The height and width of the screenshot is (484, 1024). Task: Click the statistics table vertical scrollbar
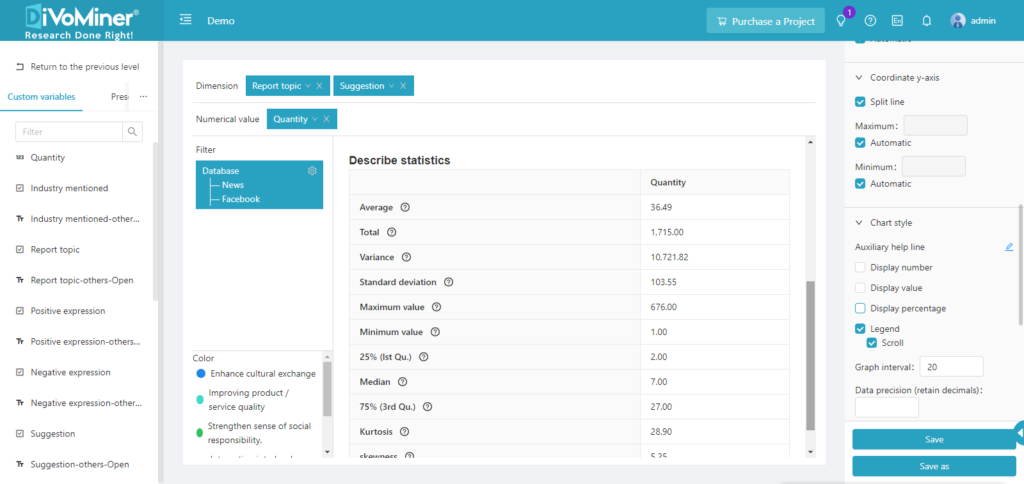tap(811, 356)
